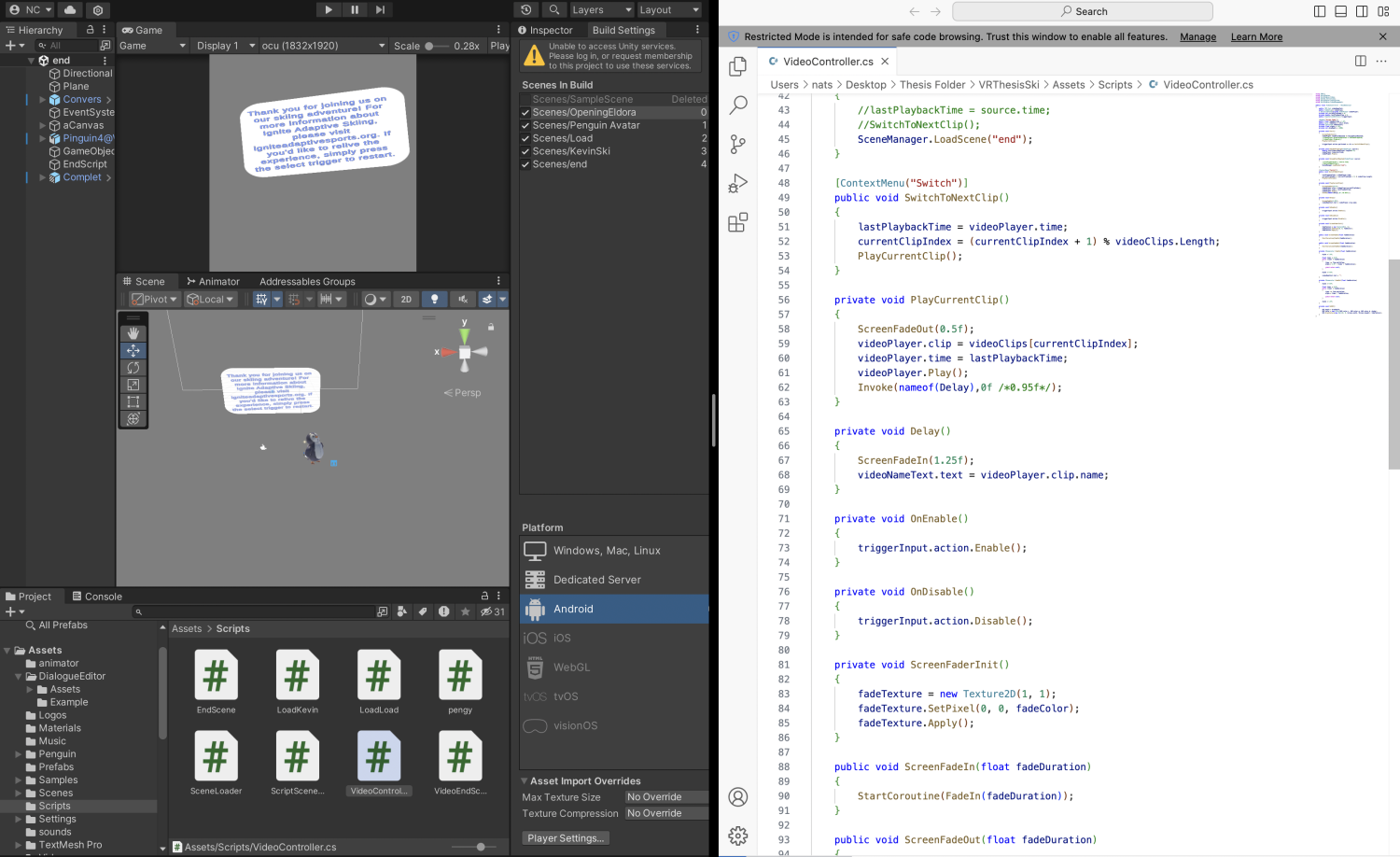
Task: Open Extensions view in activity bar
Action: pyautogui.click(x=738, y=222)
